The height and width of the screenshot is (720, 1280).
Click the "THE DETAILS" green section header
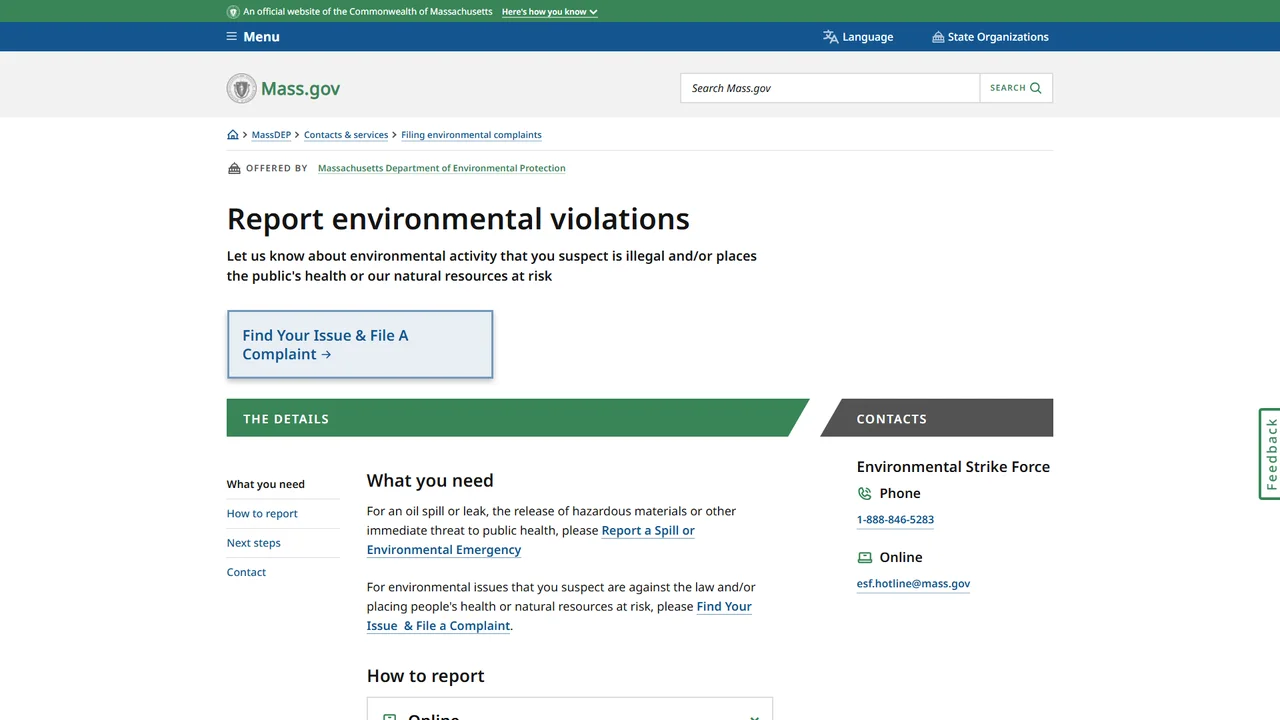[517, 418]
